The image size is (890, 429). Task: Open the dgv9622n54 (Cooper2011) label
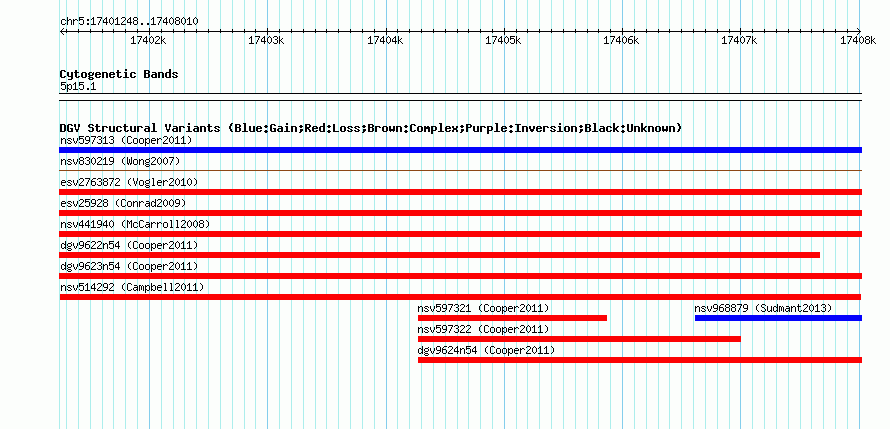[x=129, y=245]
